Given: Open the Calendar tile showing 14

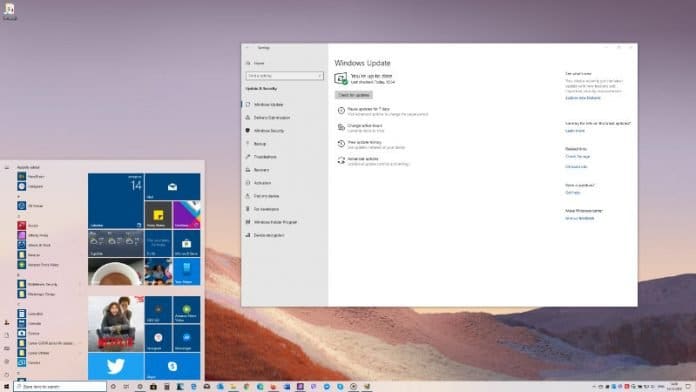Looking at the screenshot, I should (x=116, y=201).
